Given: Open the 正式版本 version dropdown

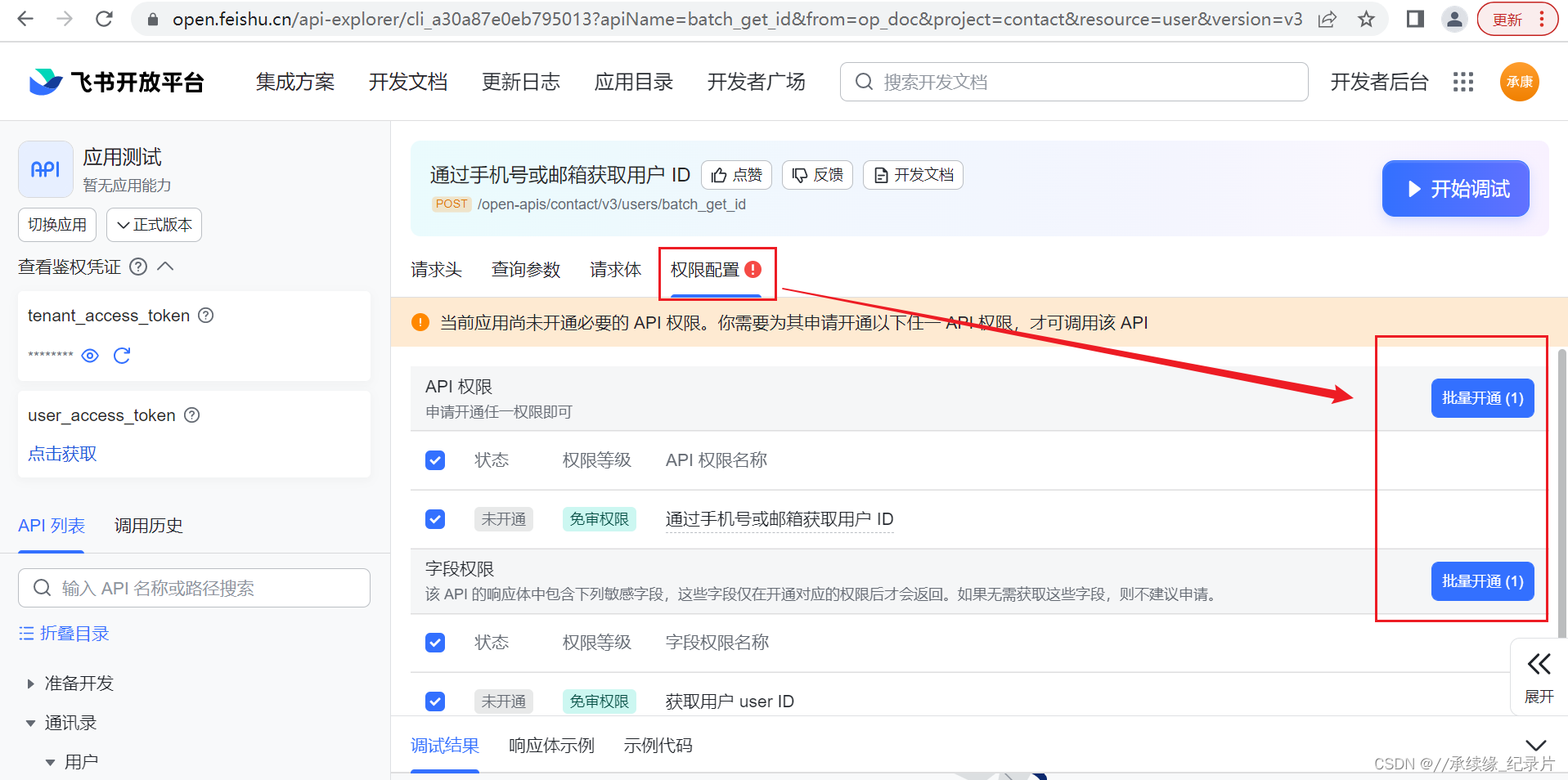Looking at the screenshot, I should [x=154, y=225].
